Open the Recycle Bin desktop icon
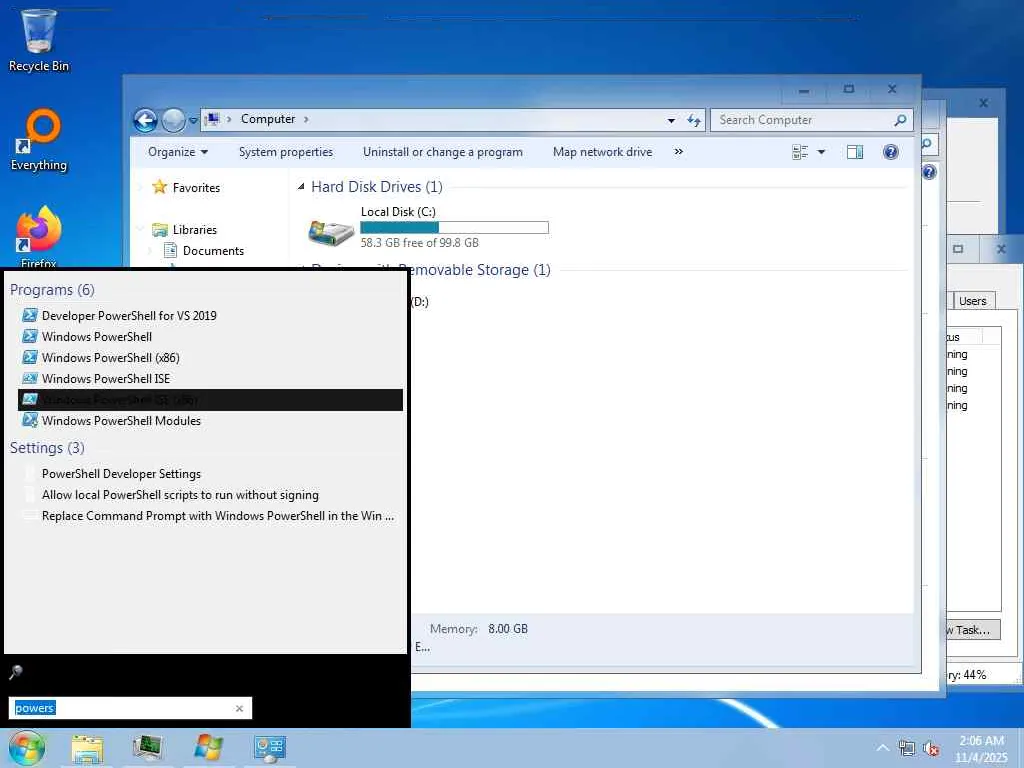The height and width of the screenshot is (768, 1024). (x=39, y=39)
